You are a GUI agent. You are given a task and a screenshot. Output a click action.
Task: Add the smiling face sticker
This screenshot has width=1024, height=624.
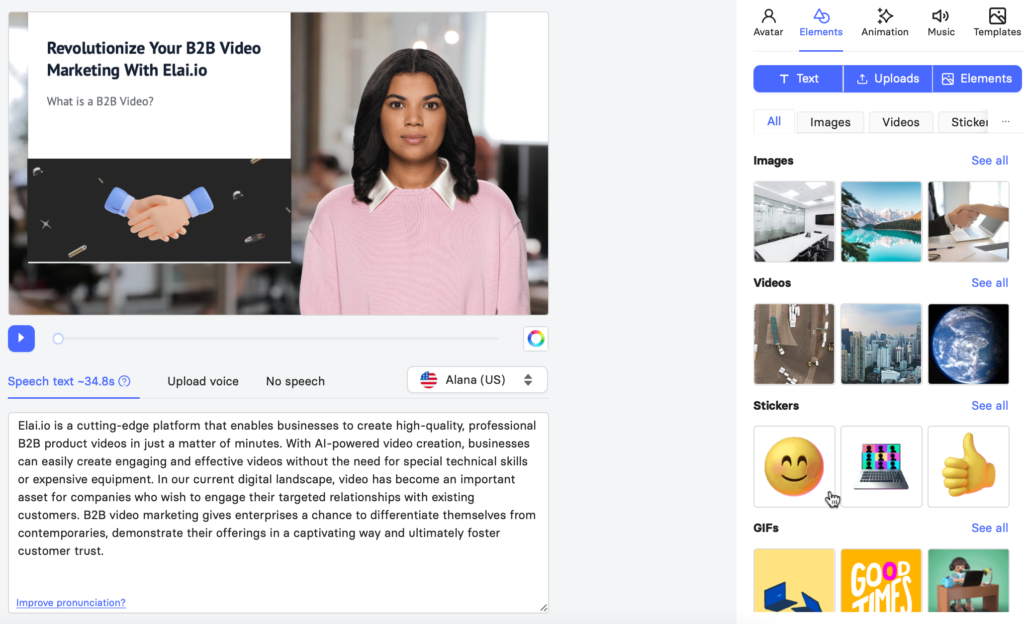[794, 467]
